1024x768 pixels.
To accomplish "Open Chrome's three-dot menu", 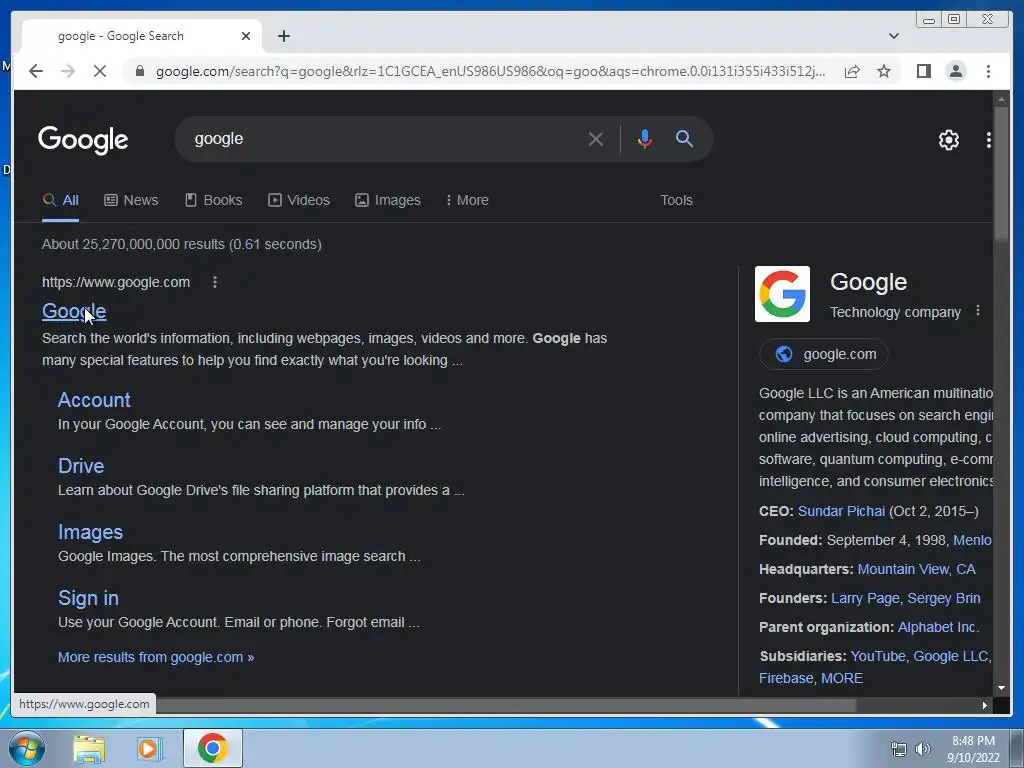I will pyautogui.click(x=988, y=71).
